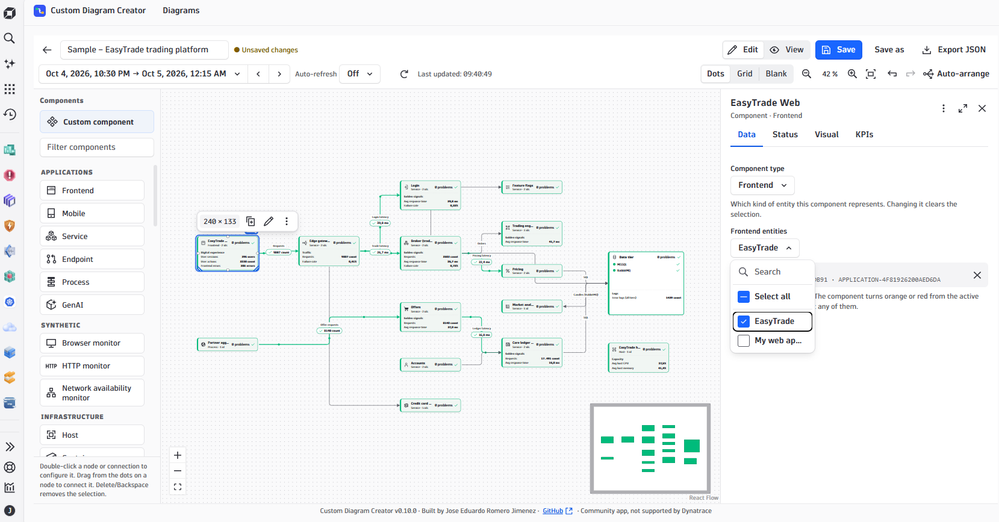The width and height of the screenshot is (999, 522).
Task: Set the canvas background to Grid
Action: pyautogui.click(x=745, y=74)
